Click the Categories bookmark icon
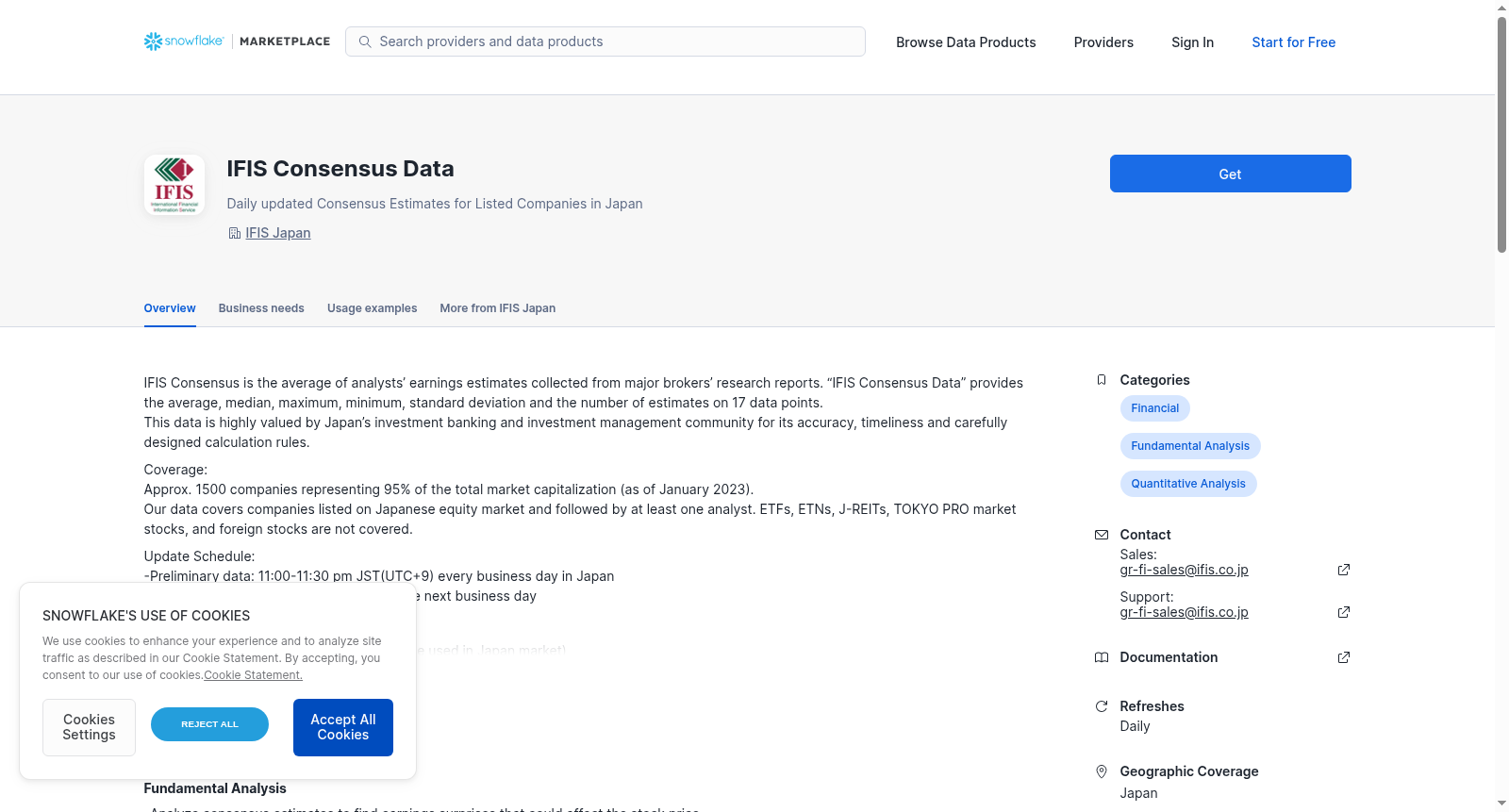Image resolution: width=1509 pixels, height=812 pixels. 1102,380
